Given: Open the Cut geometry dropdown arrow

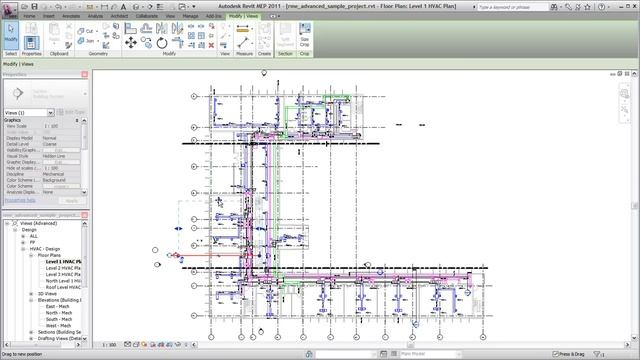Looking at the screenshot, I should click(x=97, y=31).
